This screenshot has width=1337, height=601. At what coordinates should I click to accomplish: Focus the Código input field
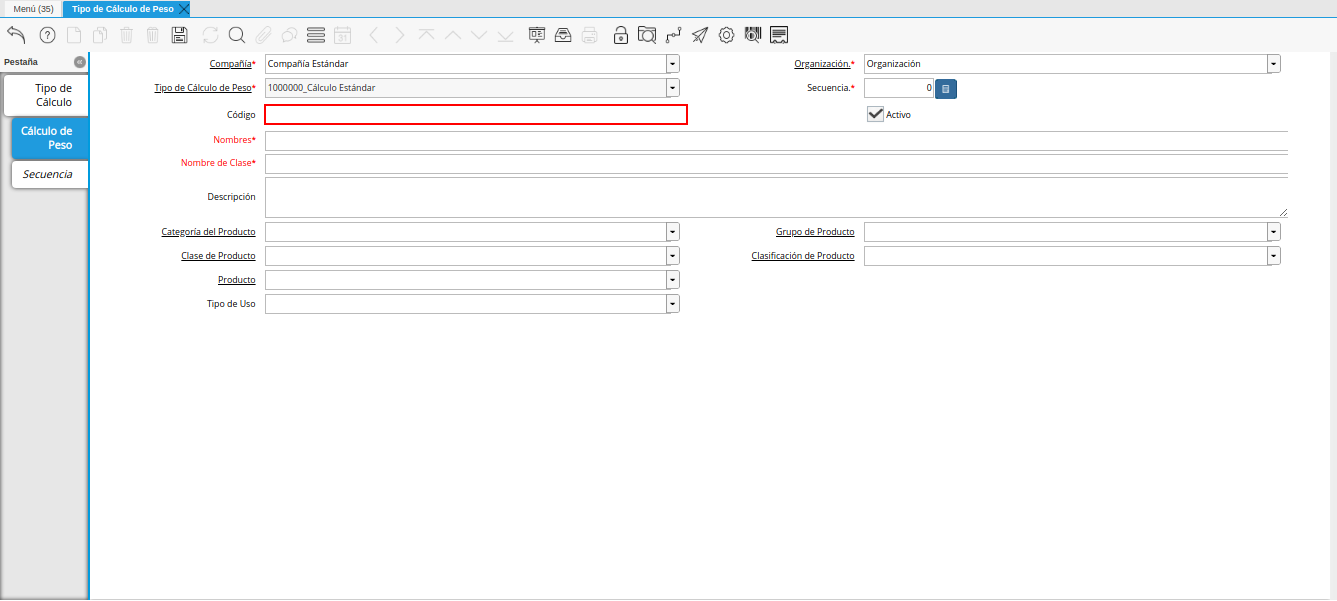(476, 114)
